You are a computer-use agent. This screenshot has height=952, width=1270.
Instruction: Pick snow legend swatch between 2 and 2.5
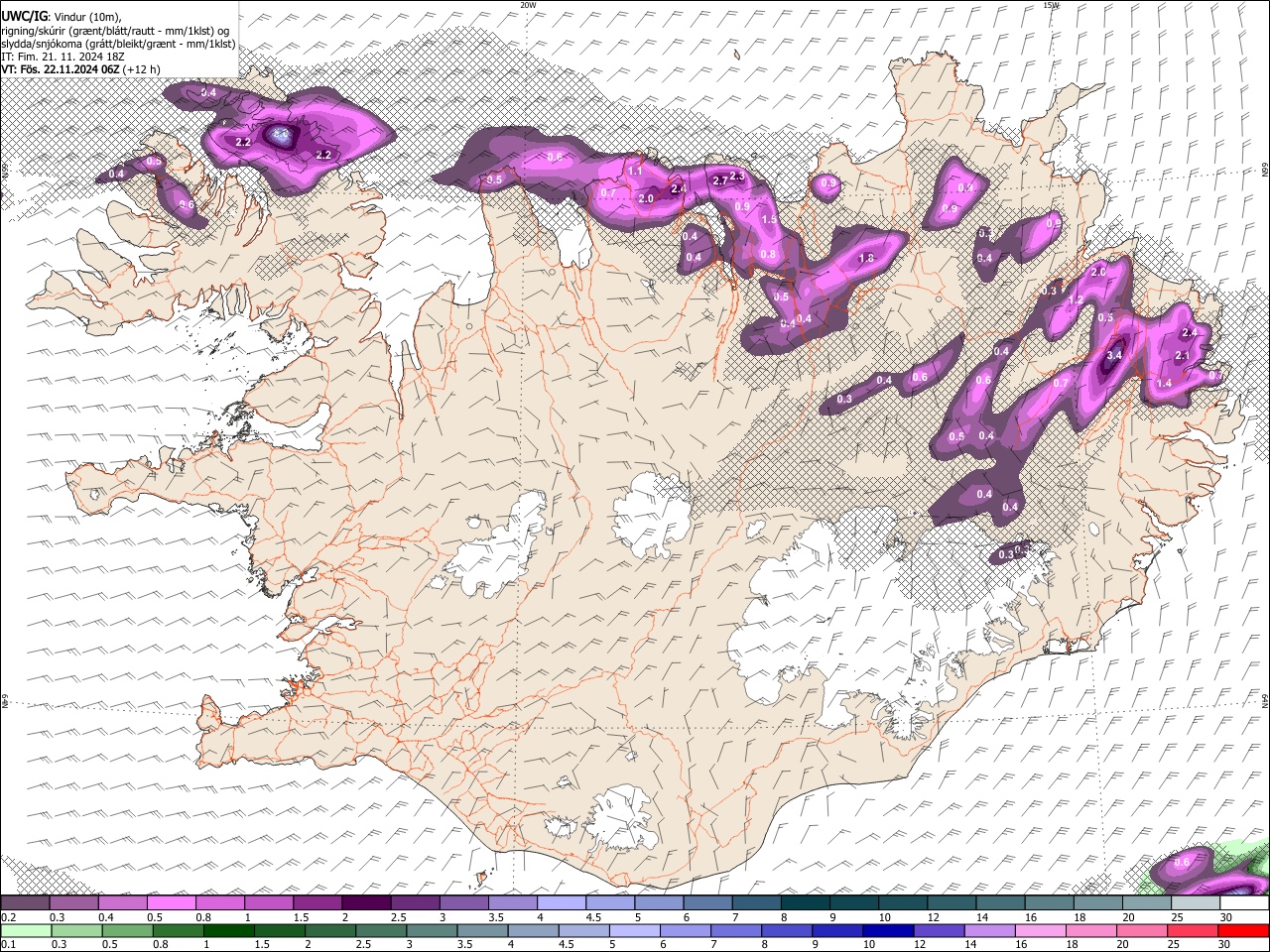tap(366, 903)
